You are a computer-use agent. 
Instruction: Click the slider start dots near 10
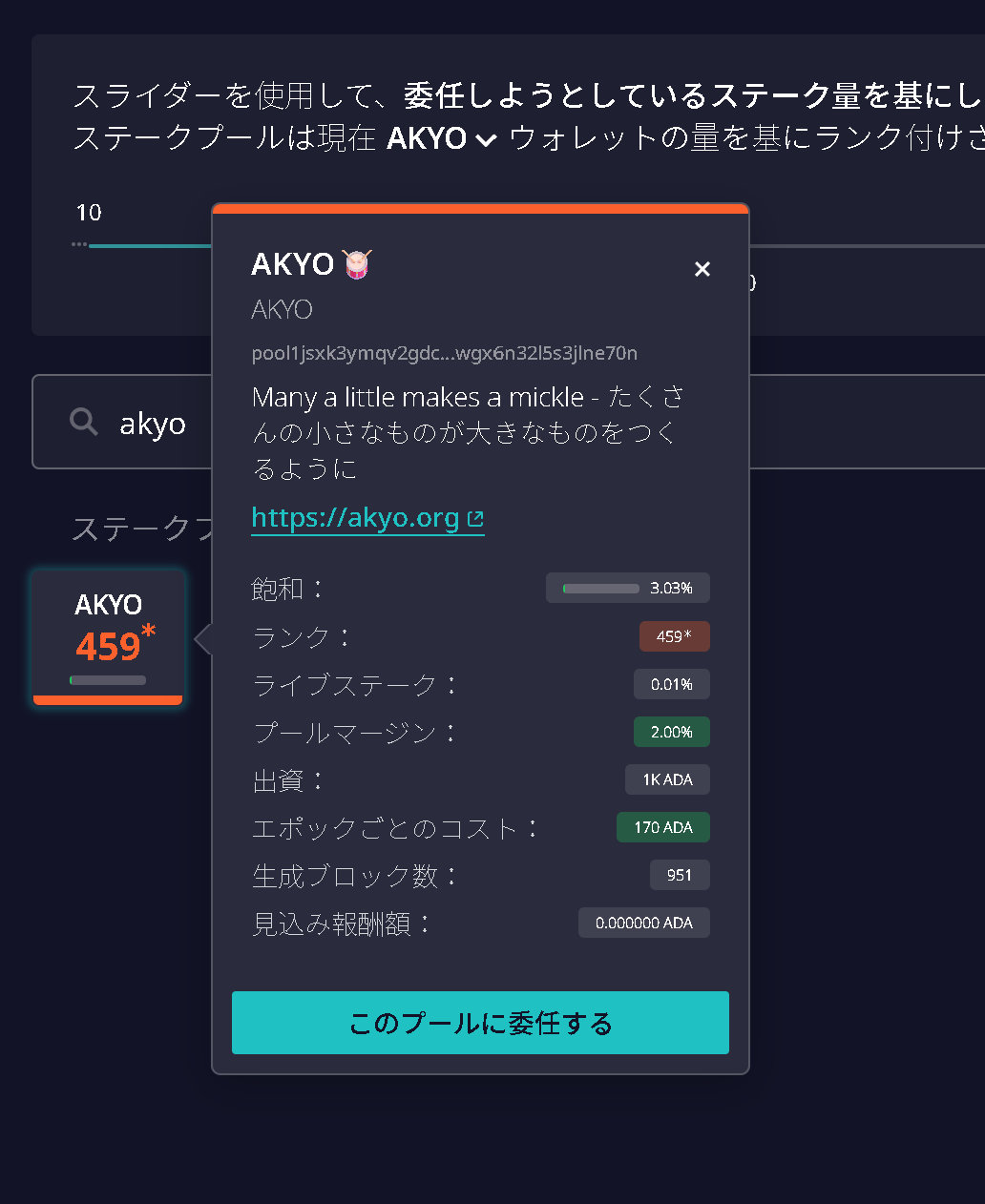pyautogui.click(x=79, y=244)
